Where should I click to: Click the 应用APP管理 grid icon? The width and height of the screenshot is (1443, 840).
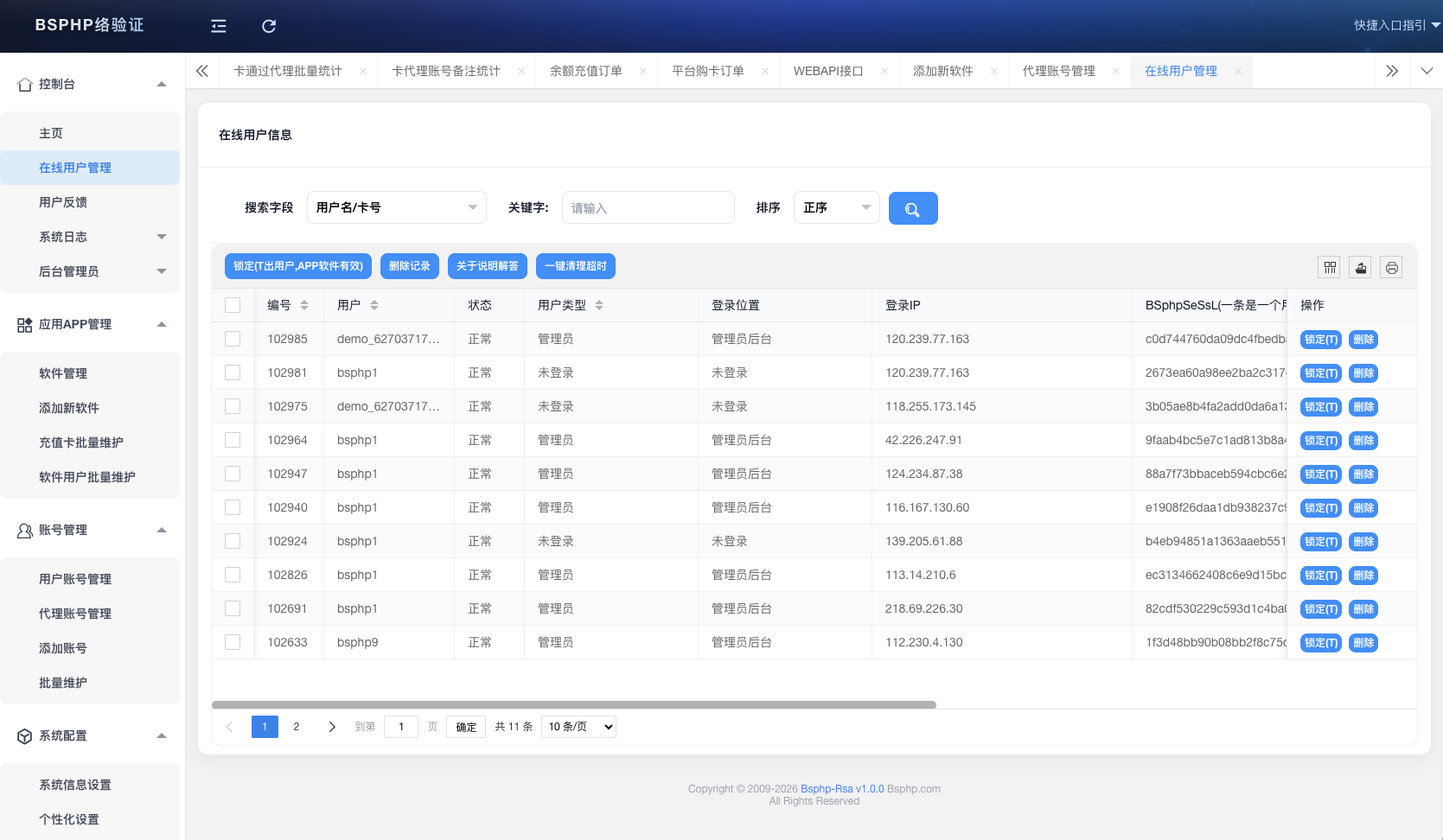point(25,325)
